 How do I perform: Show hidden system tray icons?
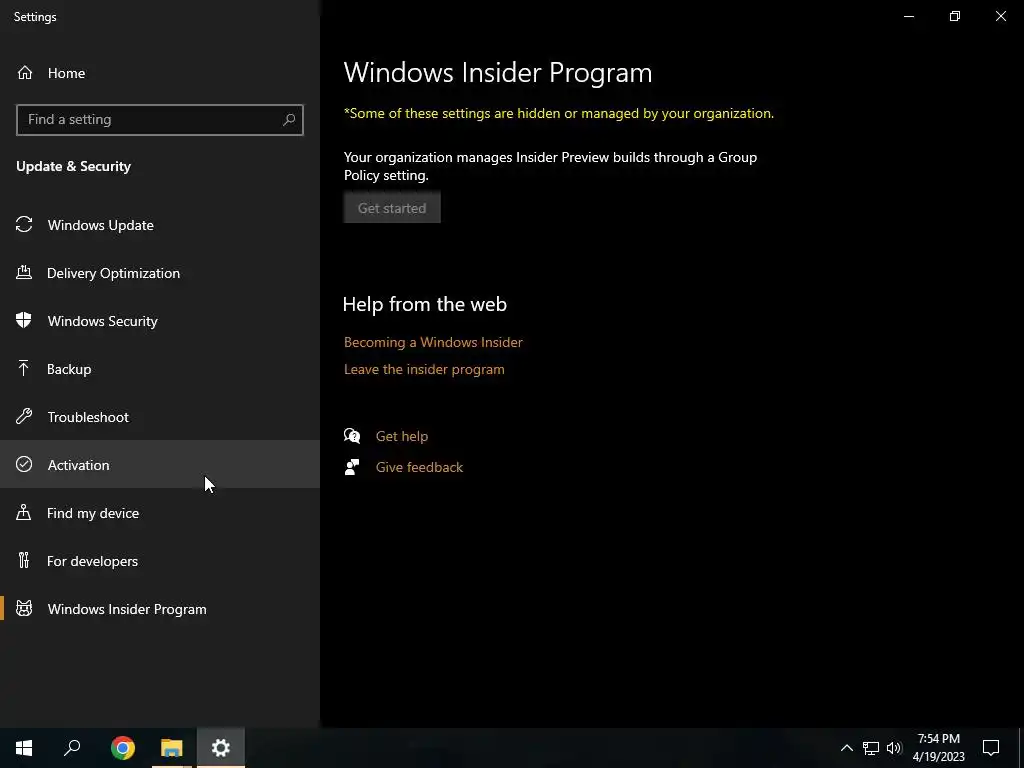[x=846, y=748]
